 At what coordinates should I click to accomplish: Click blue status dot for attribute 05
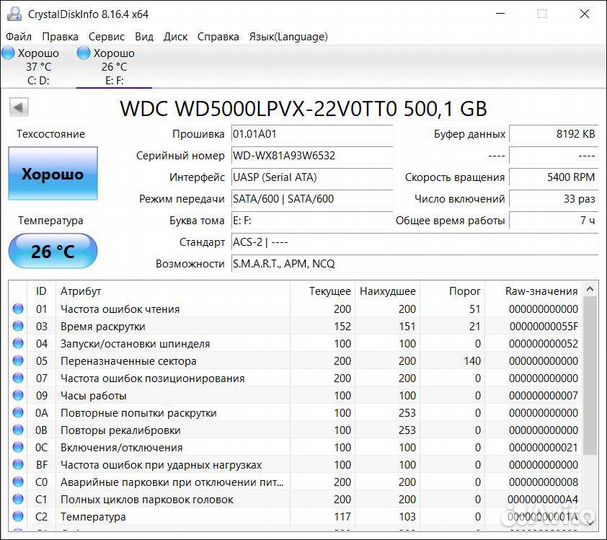tap(18, 360)
